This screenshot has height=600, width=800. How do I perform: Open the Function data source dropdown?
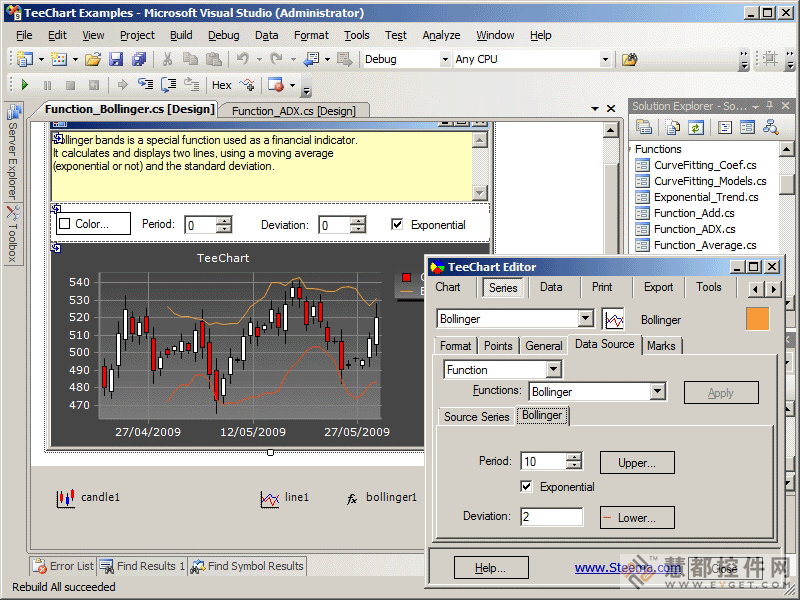[x=553, y=369]
